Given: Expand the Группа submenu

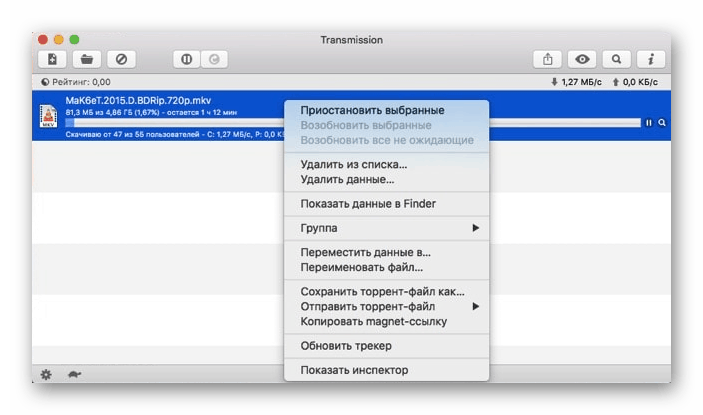Looking at the screenshot, I should (x=386, y=228).
